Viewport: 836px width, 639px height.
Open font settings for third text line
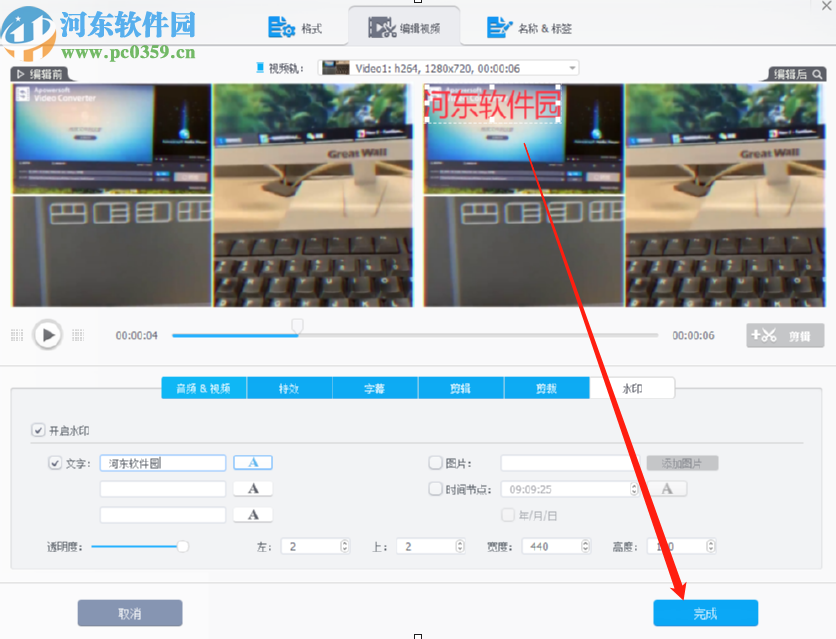[x=253, y=515]
